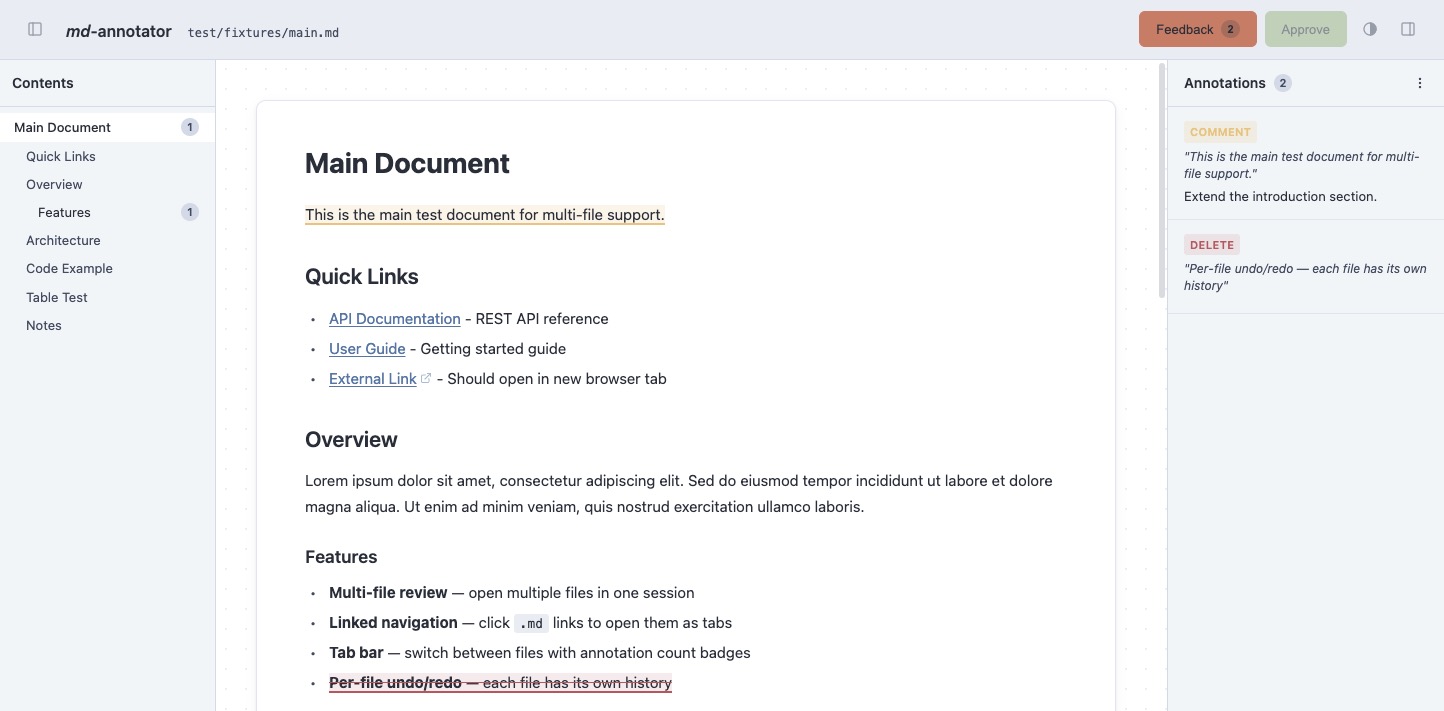Screen dimensions: 1444x711
Task: Click the Main Document heading
Action: coord(407,163)
